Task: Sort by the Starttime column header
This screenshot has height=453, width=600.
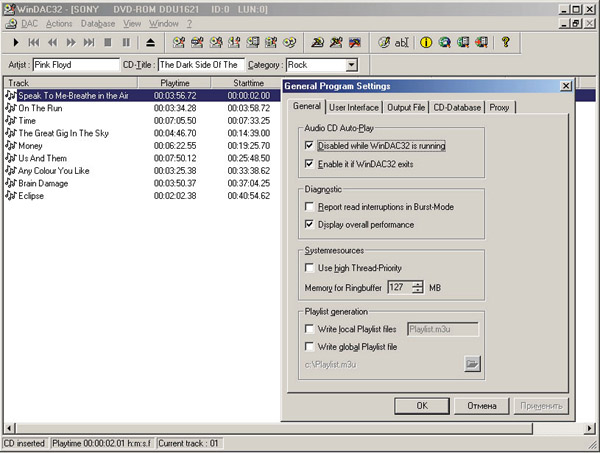Action: 247,83
